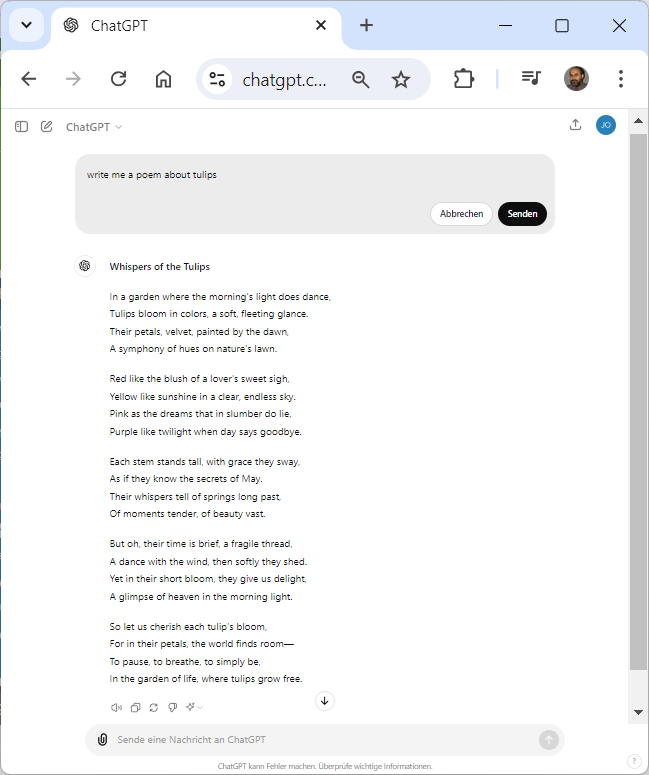649x775 pixels.
Task: Open the tab search dropdown chevron
Action: pyautogui.click(x=27, y=25)
